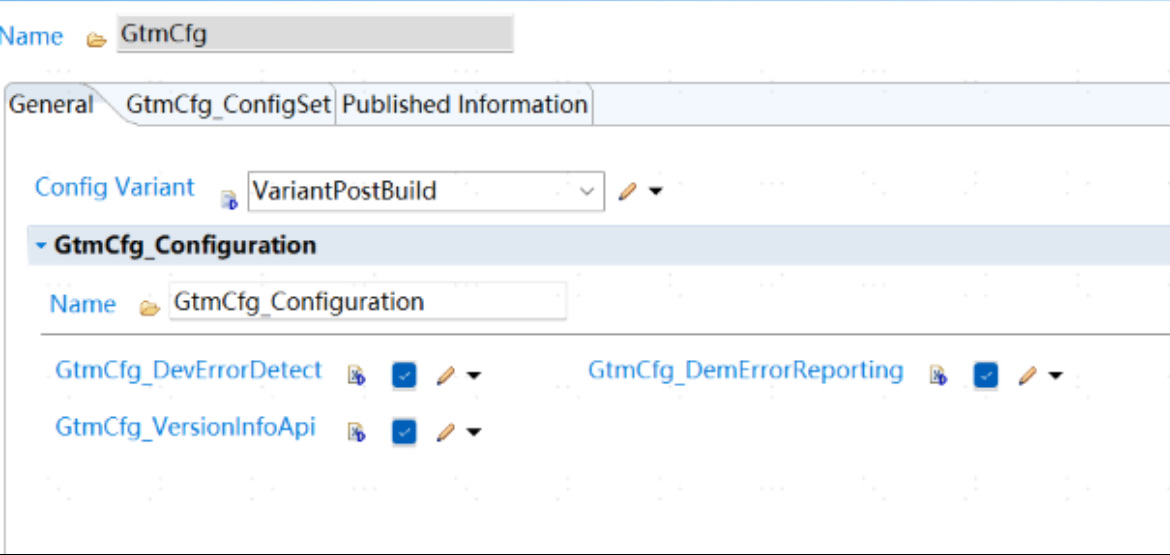Open the arrow menu beside GtmCfg_DevErrorDetect pencil
Image resolution: width=1170 pixels, height=555 pixels.
click(473, 375)
